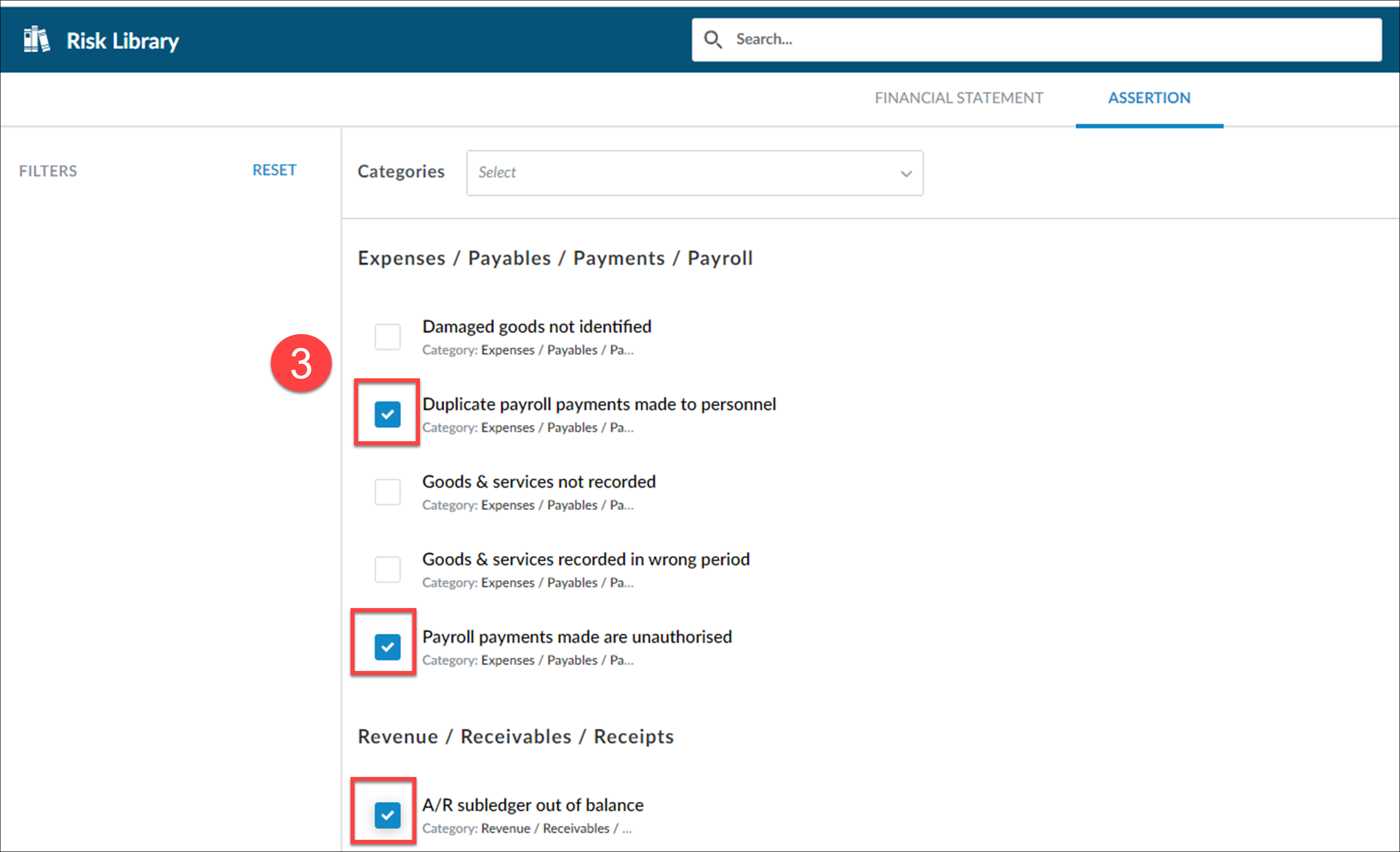Select the Assertion tab
Viewport: 1400px width, 852px height.
click(1149, 98)
